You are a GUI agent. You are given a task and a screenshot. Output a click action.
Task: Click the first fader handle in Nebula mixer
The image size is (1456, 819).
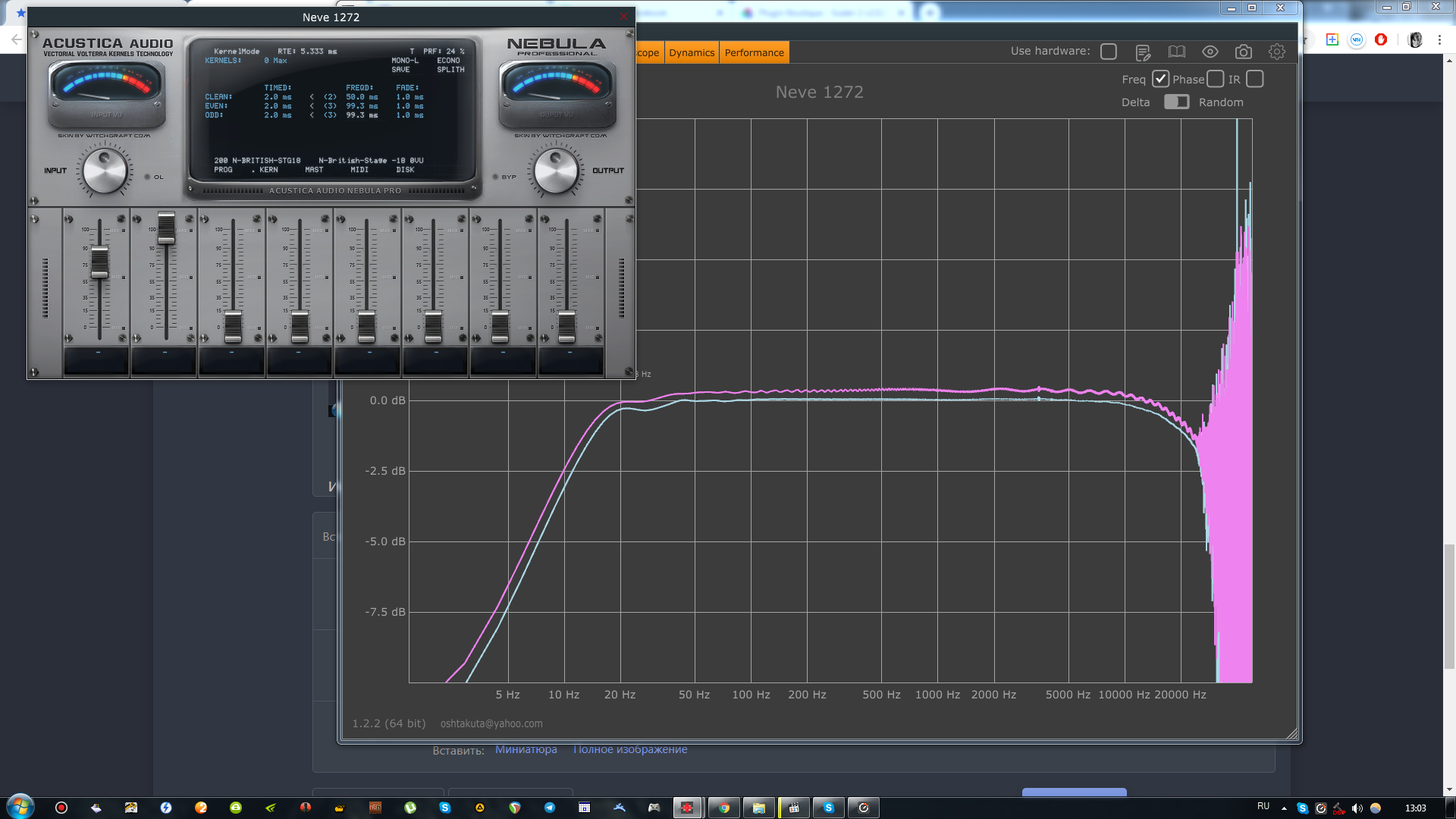tap(99, 262)
